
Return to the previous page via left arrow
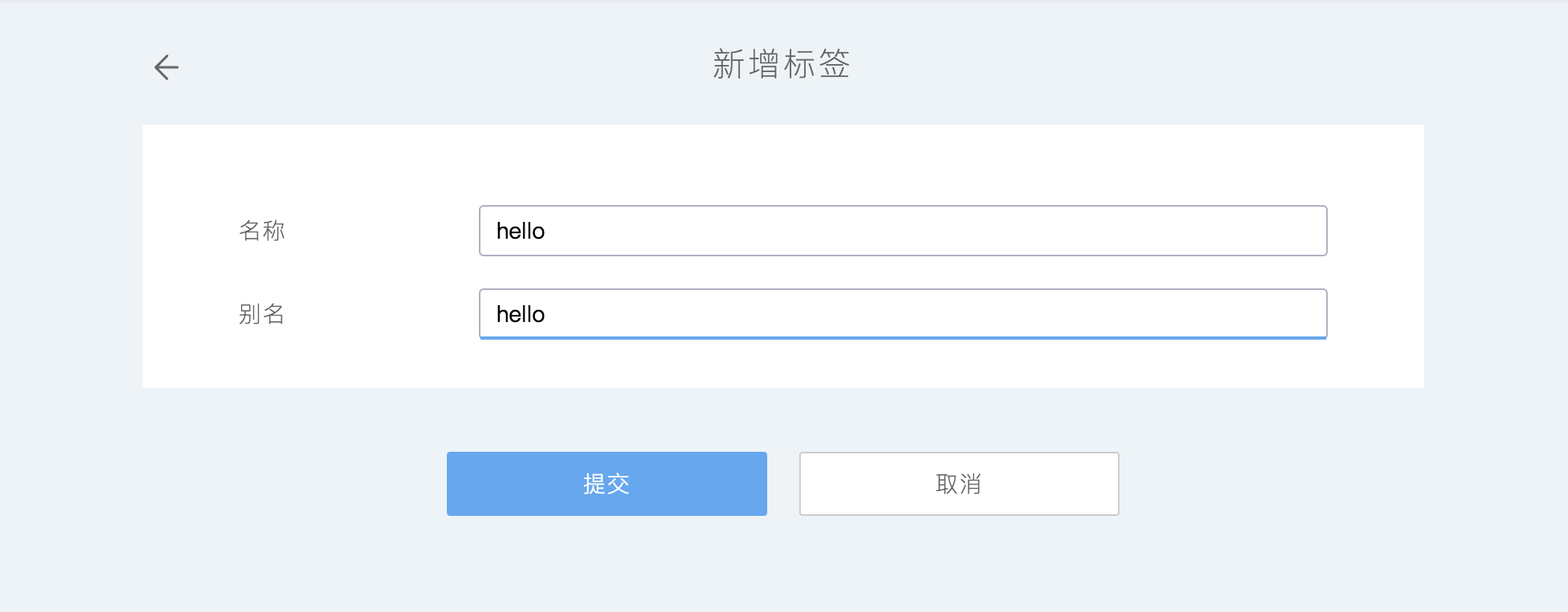[x=167, y=67]
